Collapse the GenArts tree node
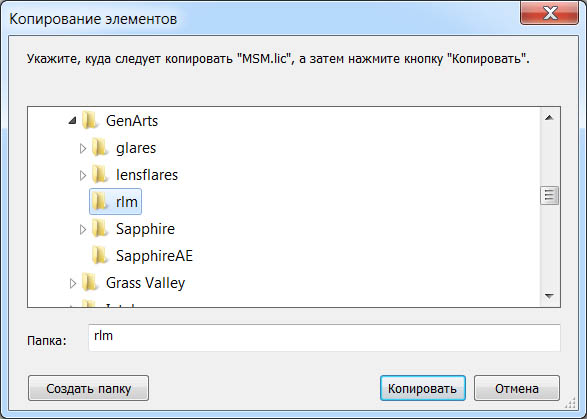Viewport: 587px width, 419px height. (x=73, y=121)
